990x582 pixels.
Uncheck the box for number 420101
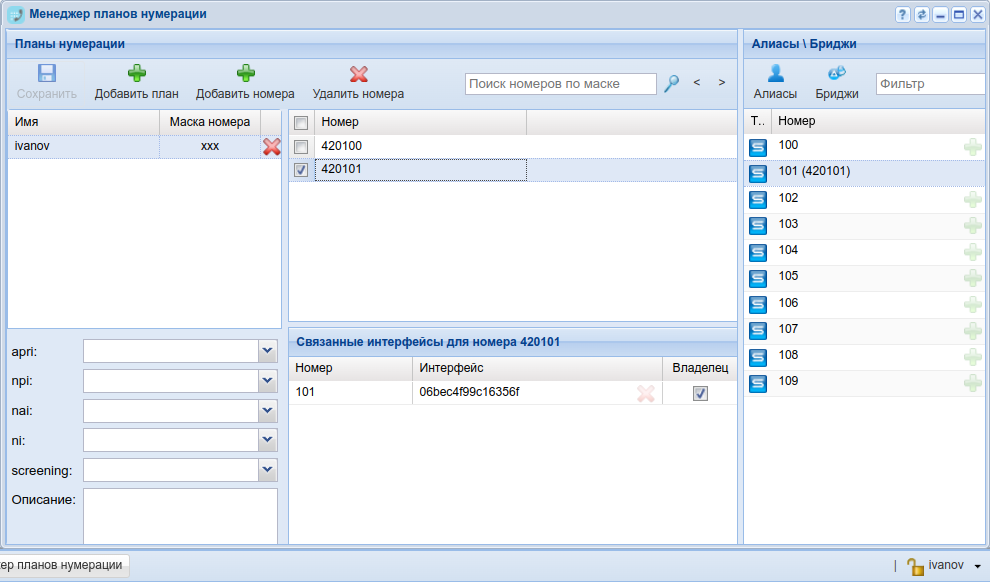[x=301, y=170]
